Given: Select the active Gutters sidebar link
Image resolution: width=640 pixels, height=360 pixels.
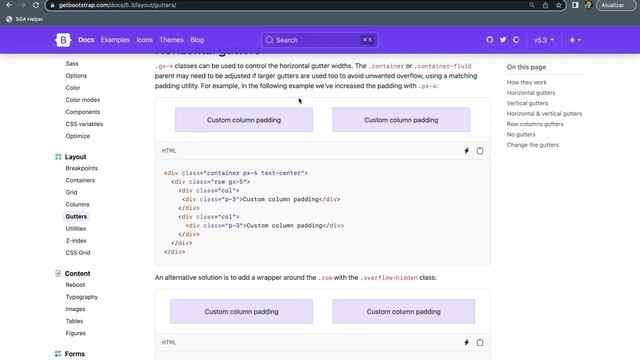Looking at the screenshot, I should [76, 216].
